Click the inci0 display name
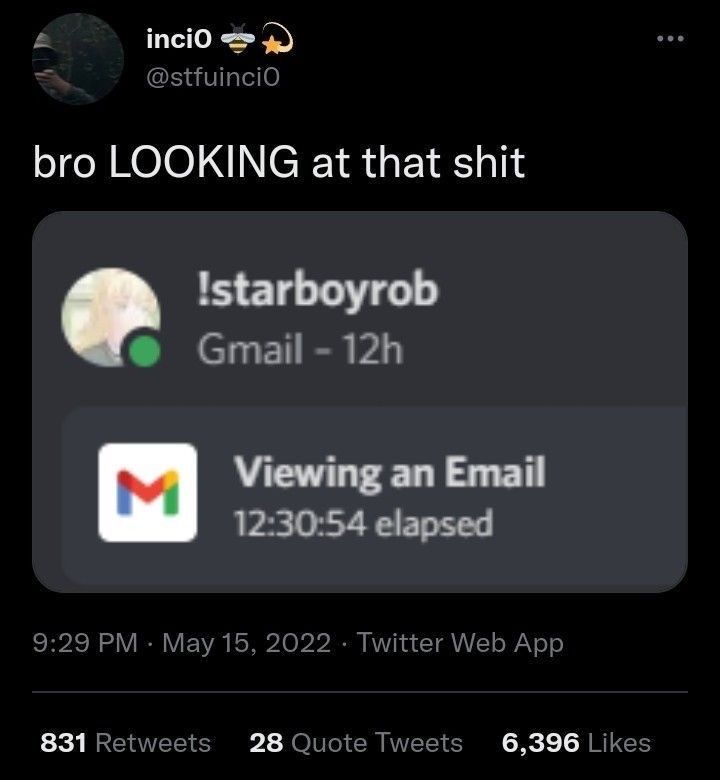The height and width of the screenshot is (780, 720). coord(179,39)
